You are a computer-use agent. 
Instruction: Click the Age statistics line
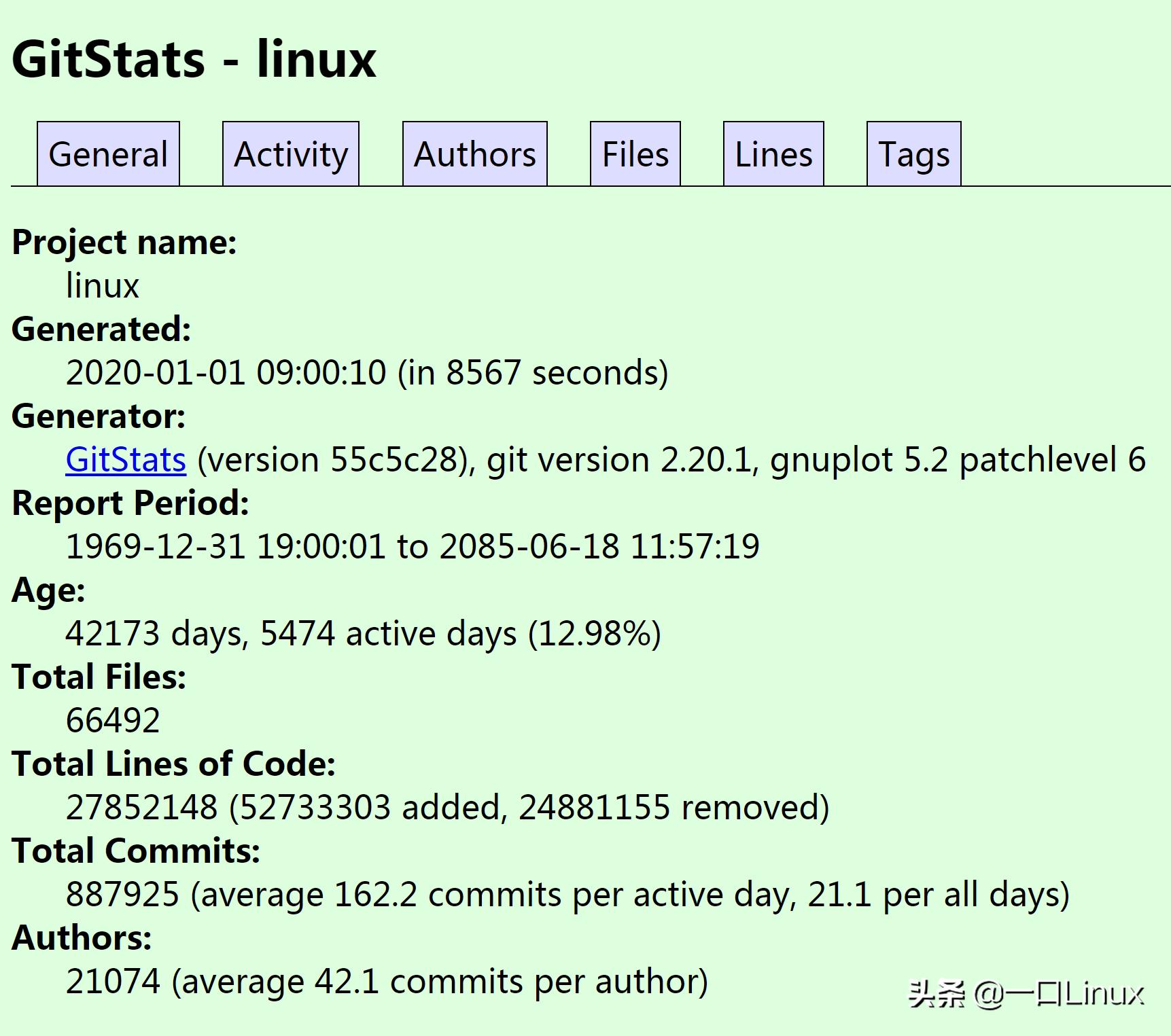pos(364,633)
